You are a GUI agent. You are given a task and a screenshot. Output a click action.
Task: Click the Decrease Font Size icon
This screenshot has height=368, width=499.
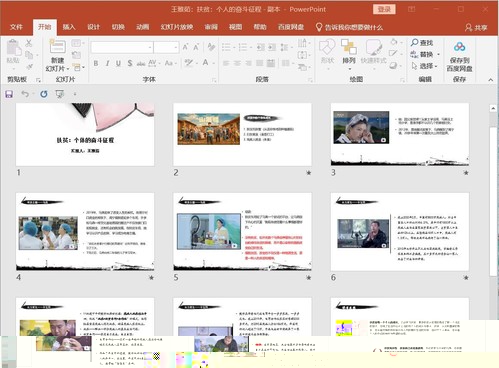pos(196,47)
